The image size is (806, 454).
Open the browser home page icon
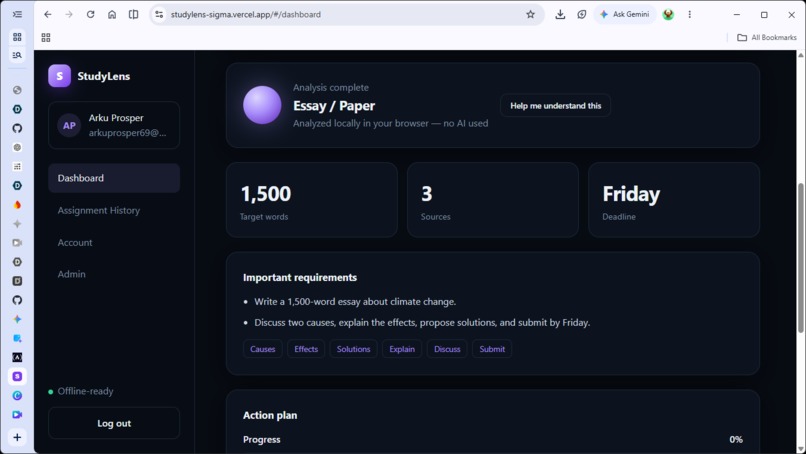point(112,14)
